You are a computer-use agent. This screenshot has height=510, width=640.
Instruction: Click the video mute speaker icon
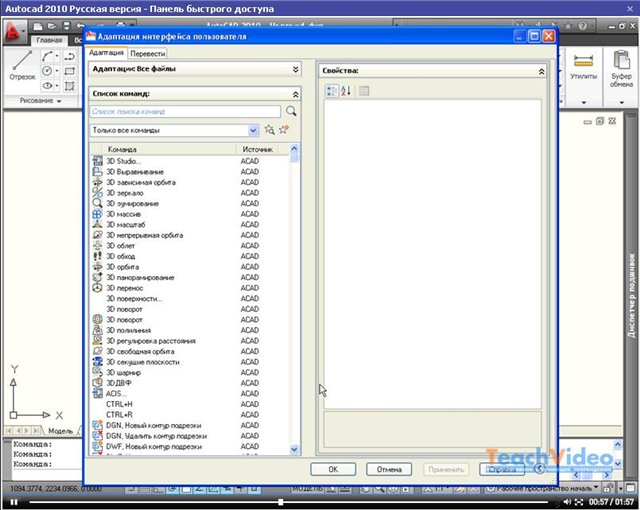(567, 502)
